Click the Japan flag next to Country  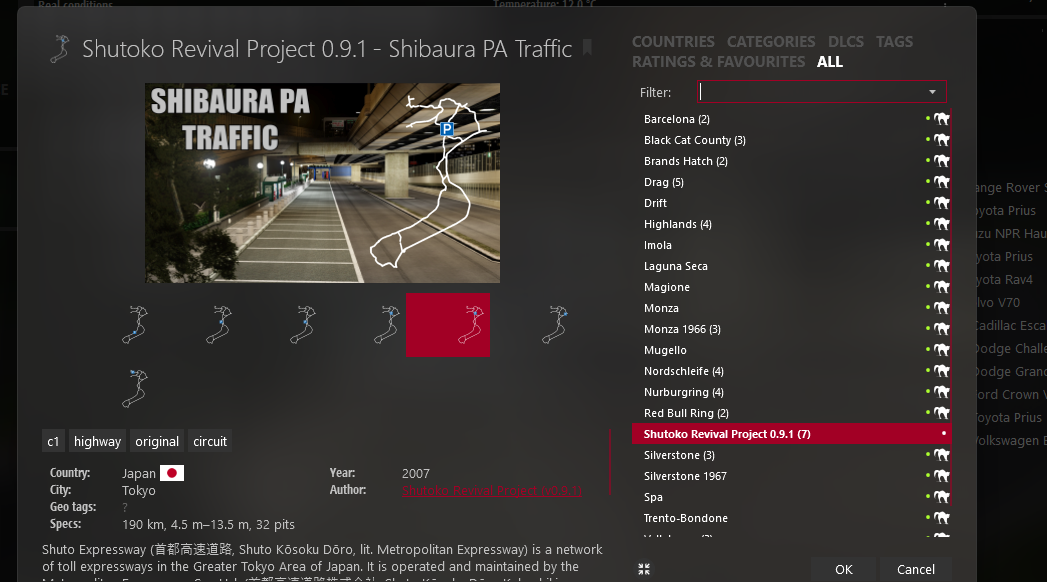(172, 473)
